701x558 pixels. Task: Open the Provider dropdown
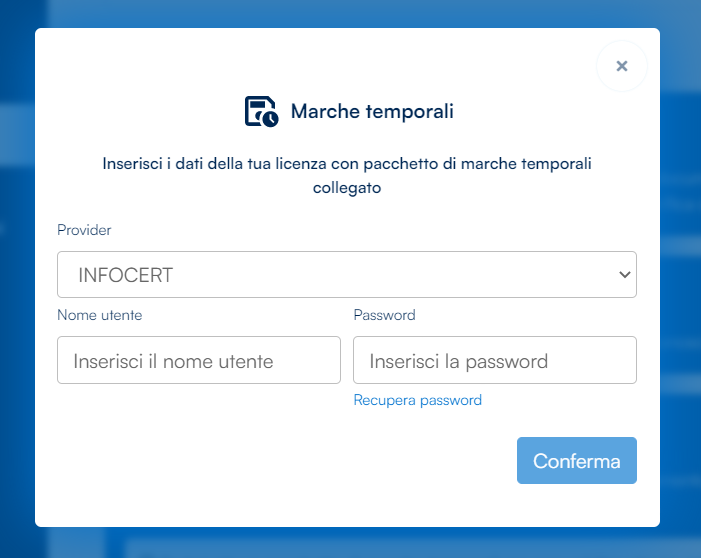[x=346, y=274]
